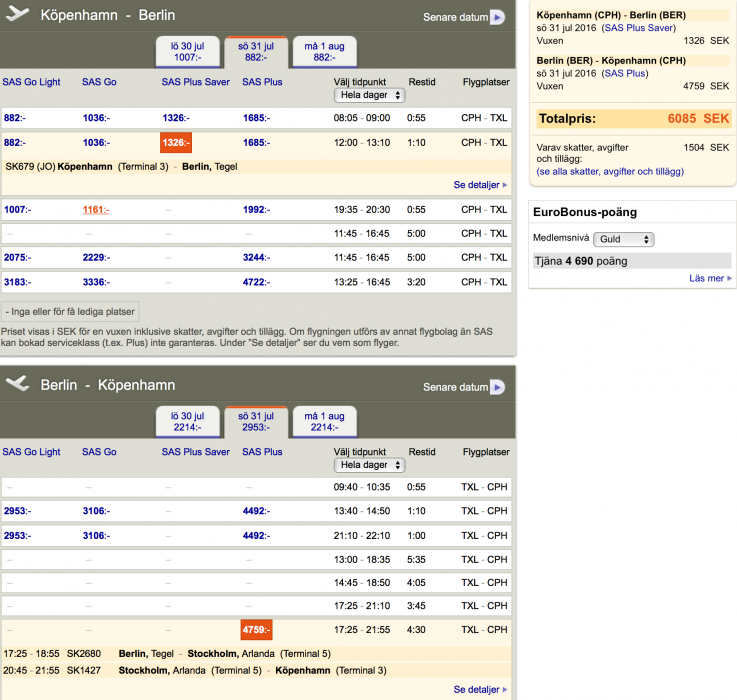Pick 4722:- SAS Plus fare at 13:25
The image size is (737, 700).
coord(257,282)
